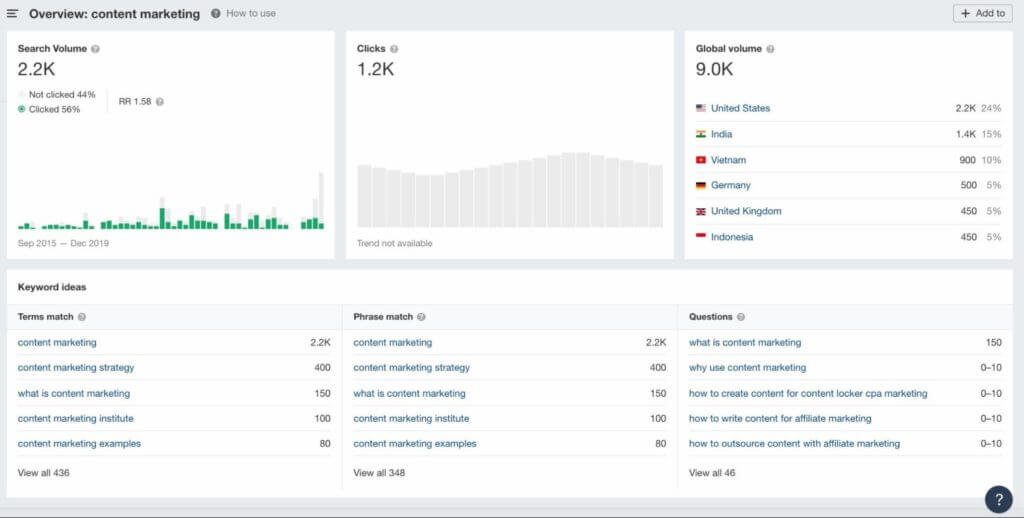Screen dimensions: 1024x518
Task: Expand View all 46 questions
Action: [x=712, y=472]
